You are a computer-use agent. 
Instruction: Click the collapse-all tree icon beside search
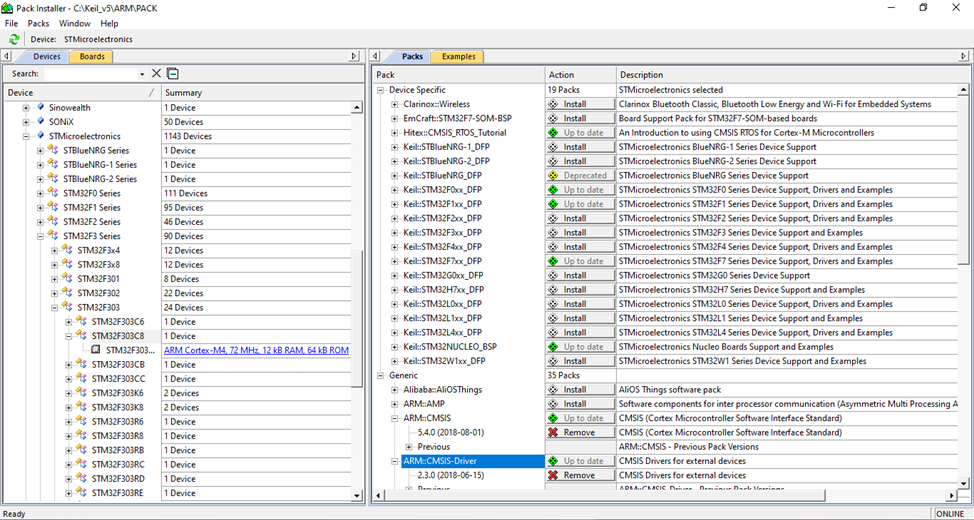click(173, 73)
